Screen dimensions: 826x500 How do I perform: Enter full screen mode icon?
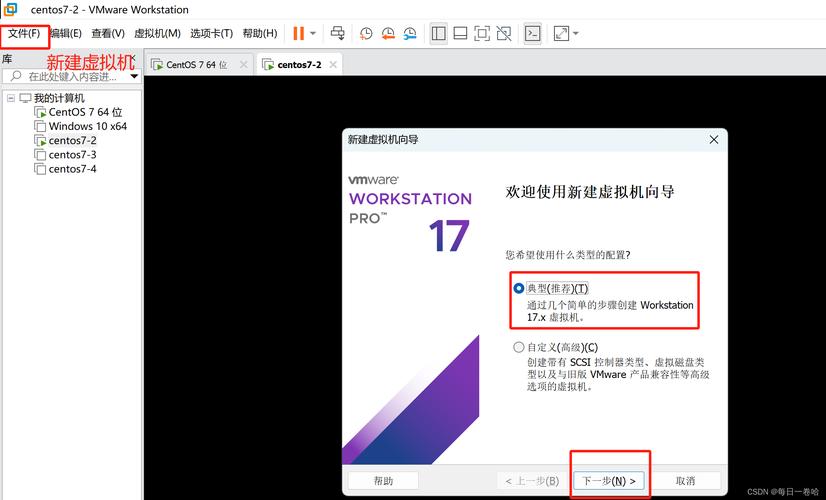point(481,34)
